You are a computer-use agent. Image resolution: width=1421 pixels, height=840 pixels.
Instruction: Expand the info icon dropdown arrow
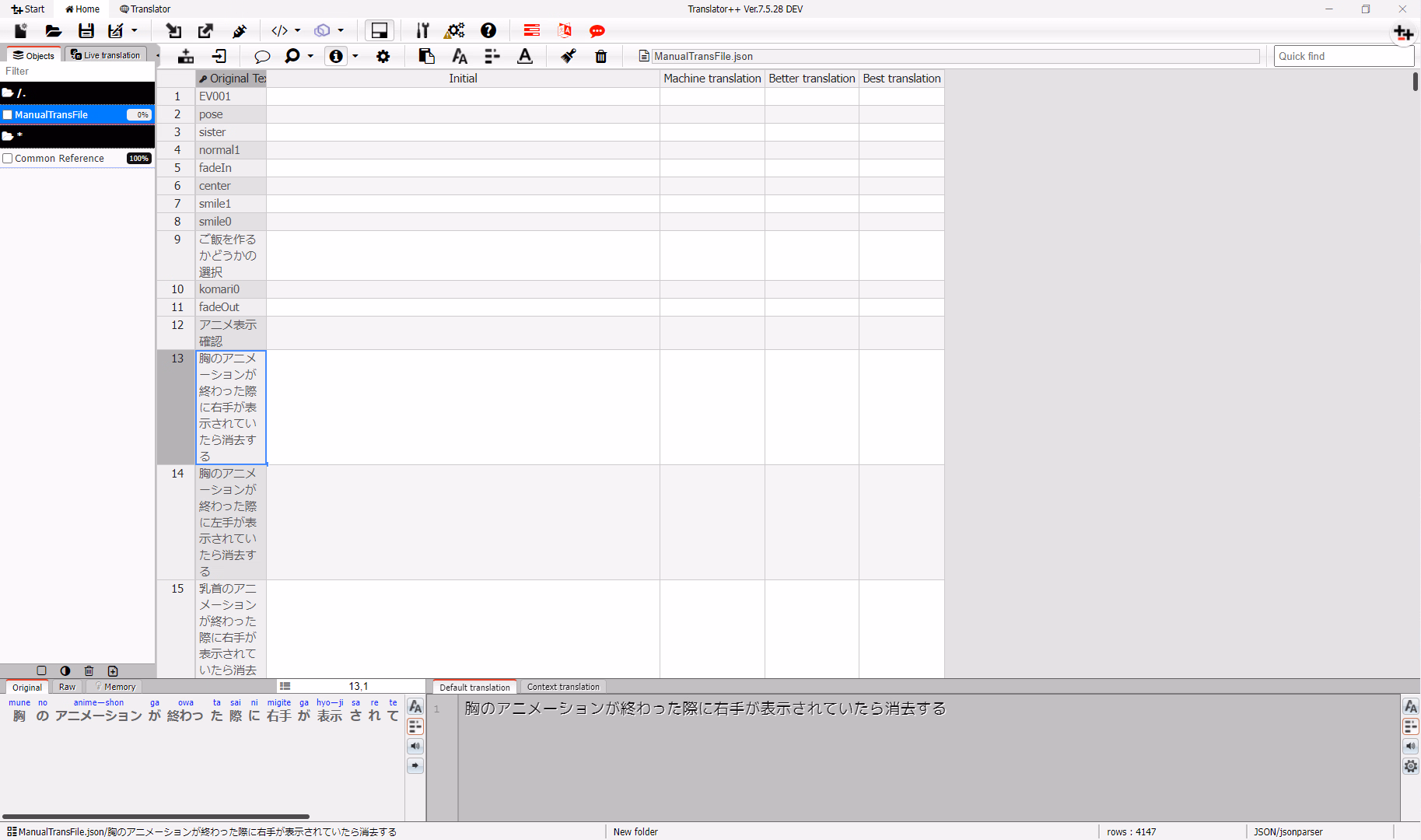[x=355, y=56]
